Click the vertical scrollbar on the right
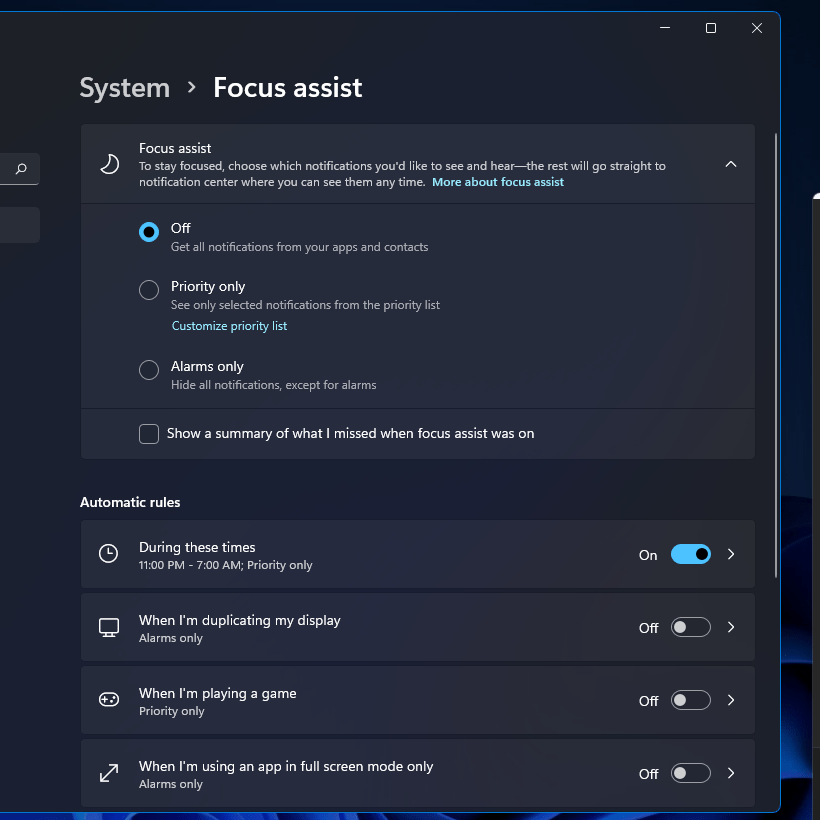820x820 pixels. pyautogui.click(x=776, y=350)
